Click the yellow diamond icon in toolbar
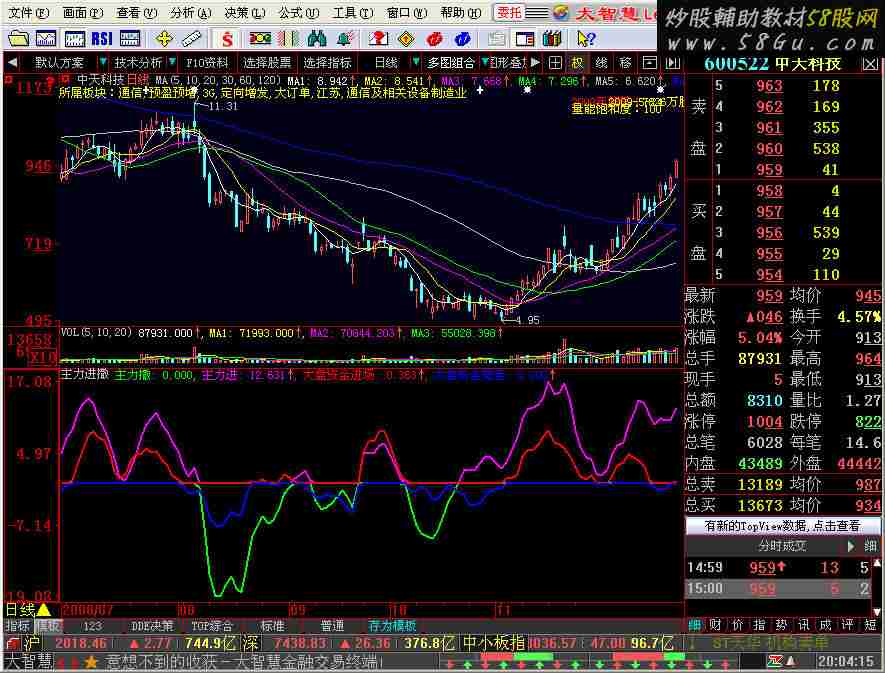This screenshot has width=885, height=673. click(x=406, y=38)
